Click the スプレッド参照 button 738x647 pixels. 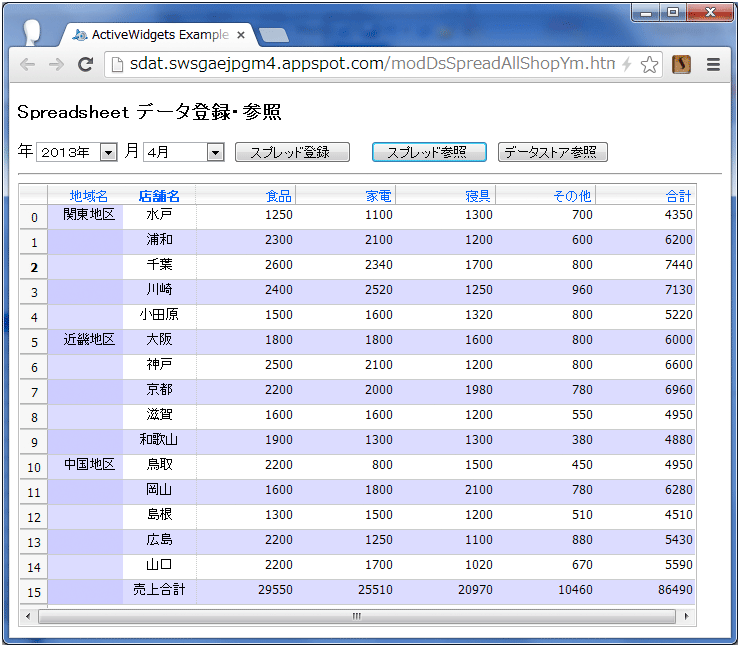click(x=429, y=152)
